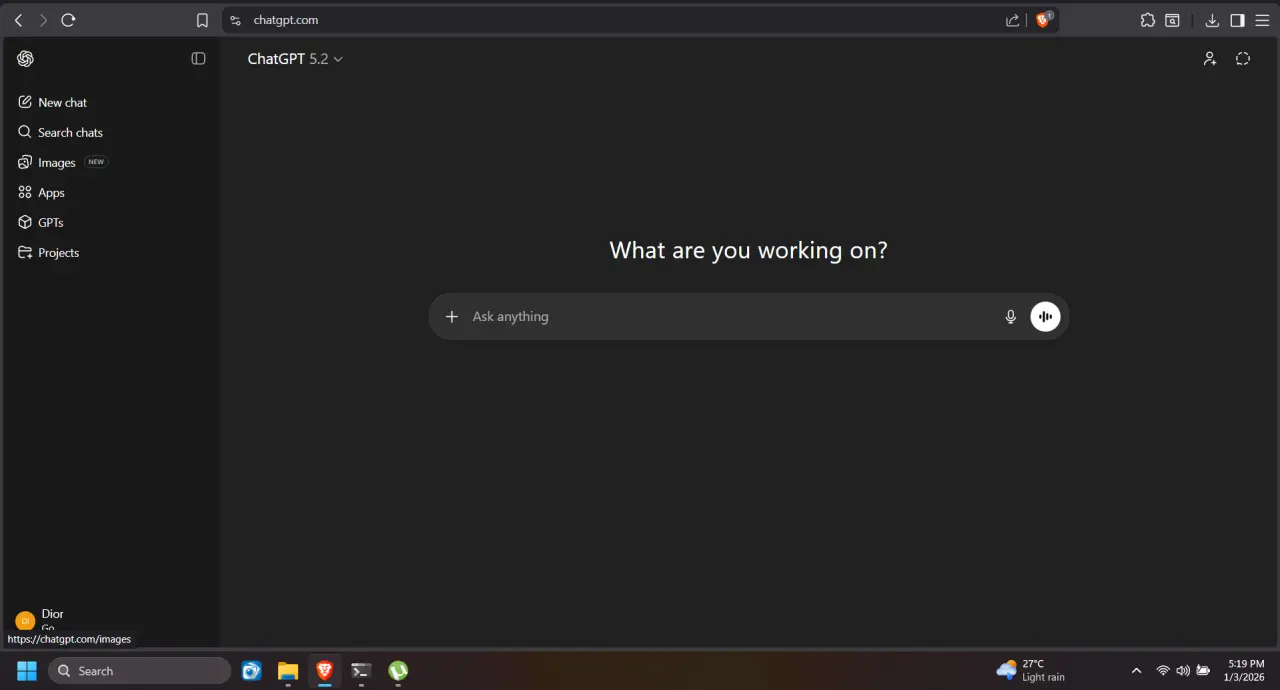Viewport: 1280px width, 690px height.
Task: Open the browser extensions puzzle icon
Action: click(x=1148, y=20)
